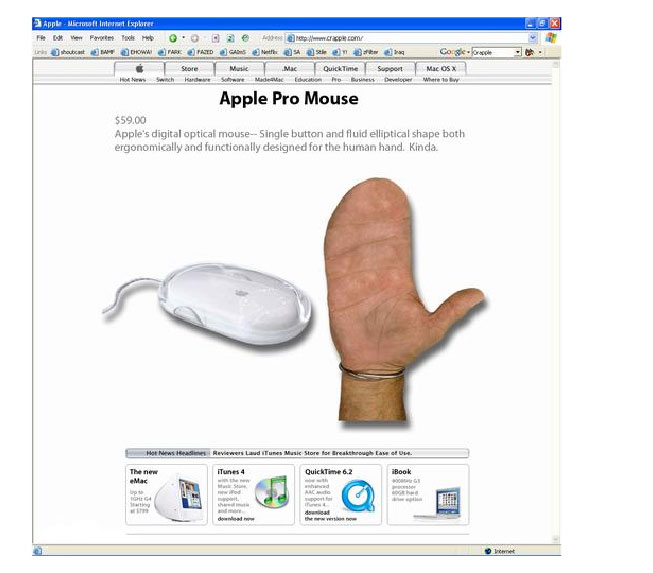Click the Stop toolbar icon

(x=215, y=38)
